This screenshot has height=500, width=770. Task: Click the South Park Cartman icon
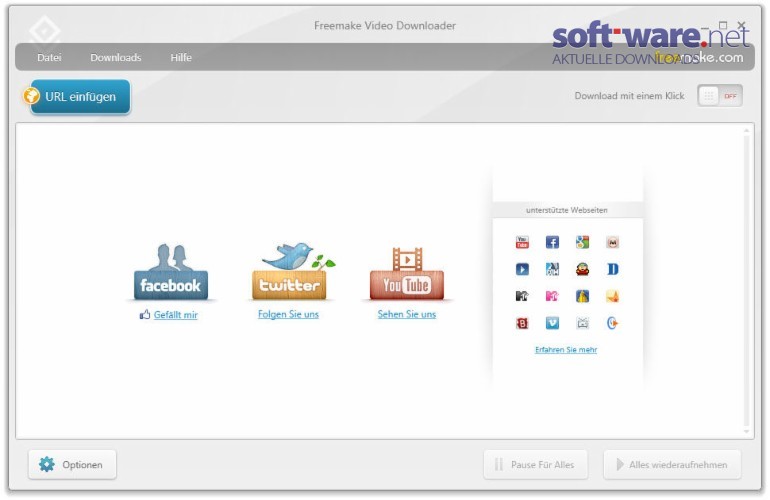[x=582, y=269]
